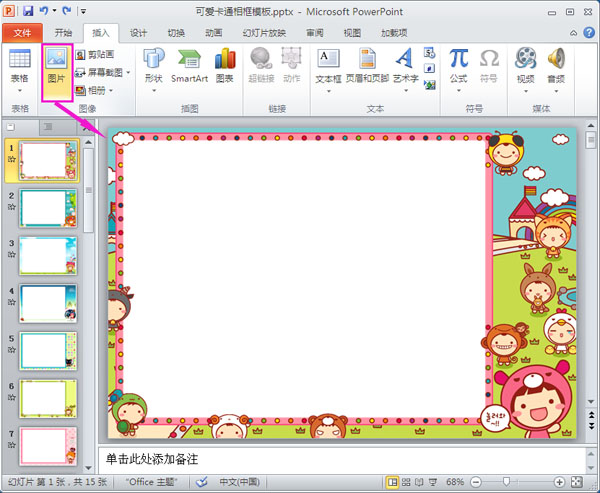Image resolution: width=600 pixels, height=493 pixels.
Task: Click language indicator 中文(中国)
Action: click(240, 482)
